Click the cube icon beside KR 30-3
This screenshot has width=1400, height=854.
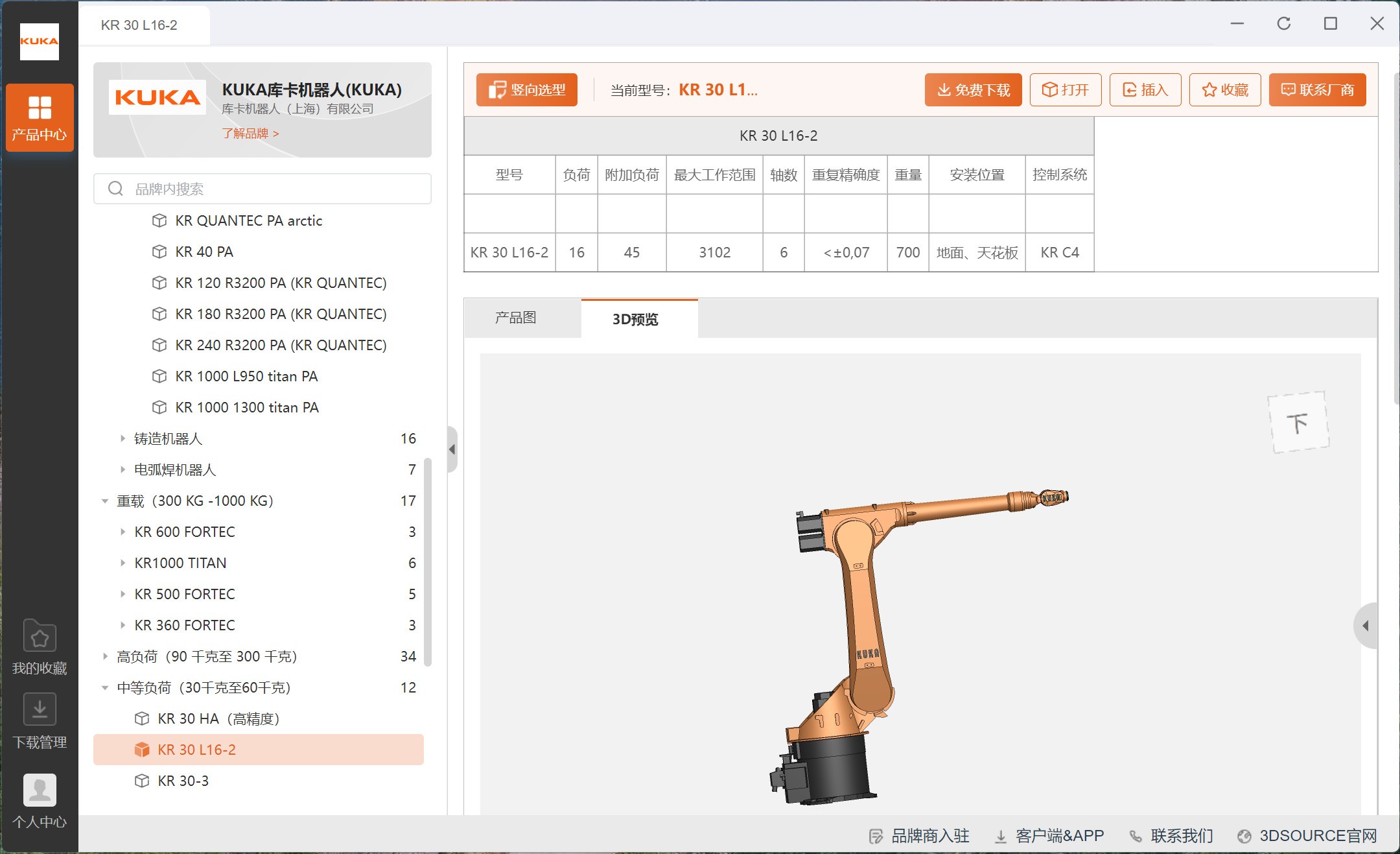pos(141,781)
